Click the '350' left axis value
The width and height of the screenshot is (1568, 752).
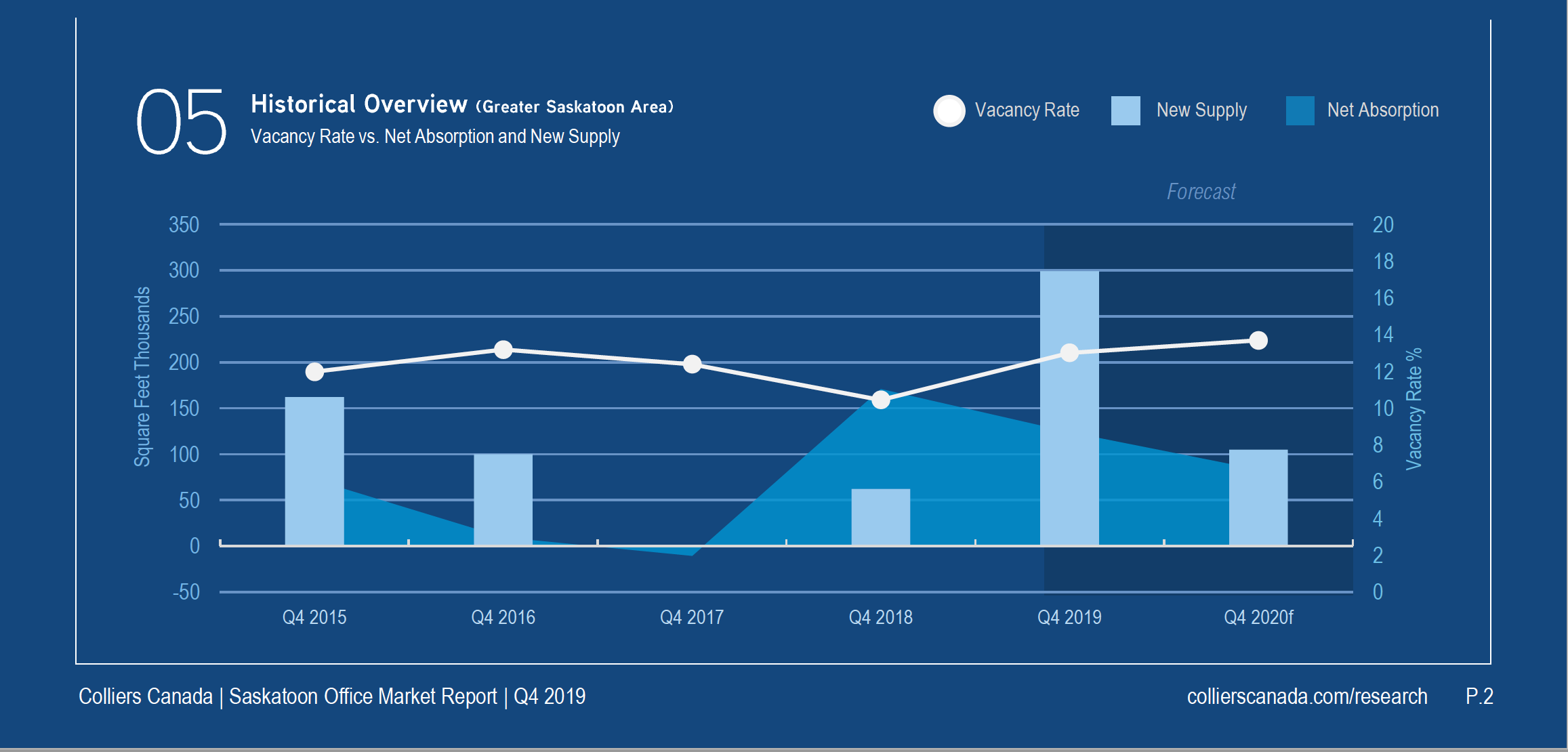pyautogui.click(x=184, y=225)
